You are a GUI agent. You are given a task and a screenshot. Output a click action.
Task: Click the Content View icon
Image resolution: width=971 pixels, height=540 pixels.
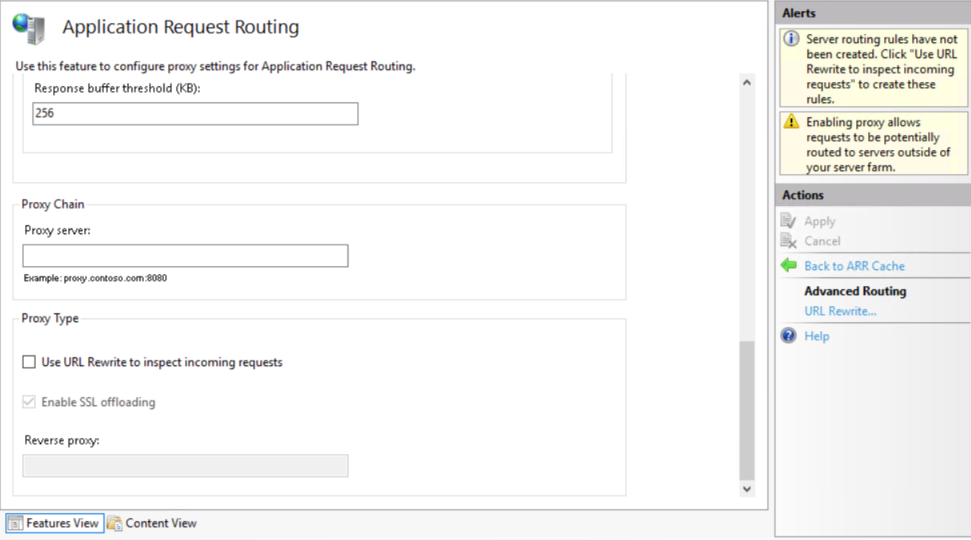(114, 523)
